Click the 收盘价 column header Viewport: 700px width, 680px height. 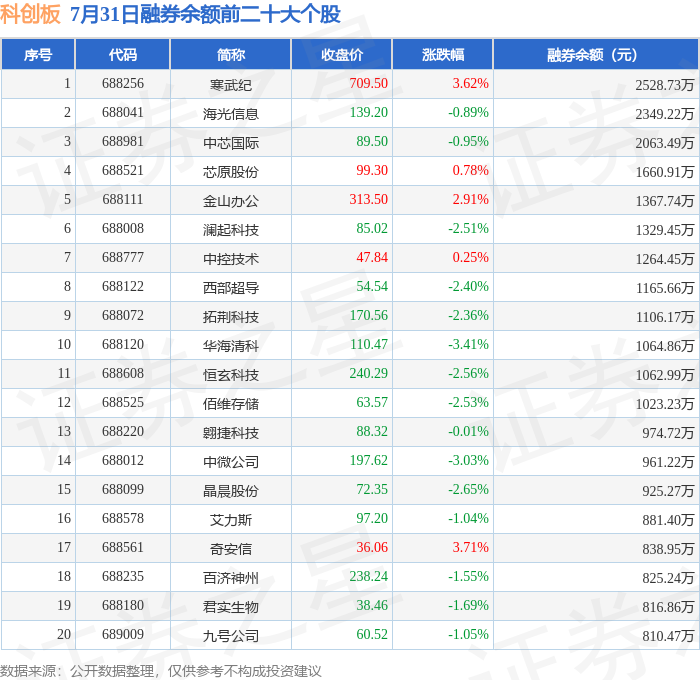342,55
